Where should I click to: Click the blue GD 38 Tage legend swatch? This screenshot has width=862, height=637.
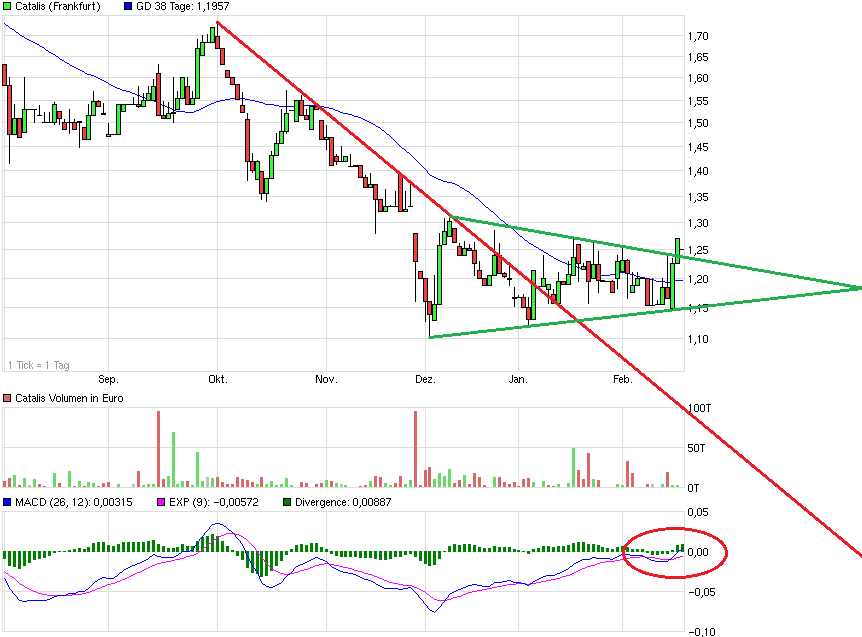[128, 7]
